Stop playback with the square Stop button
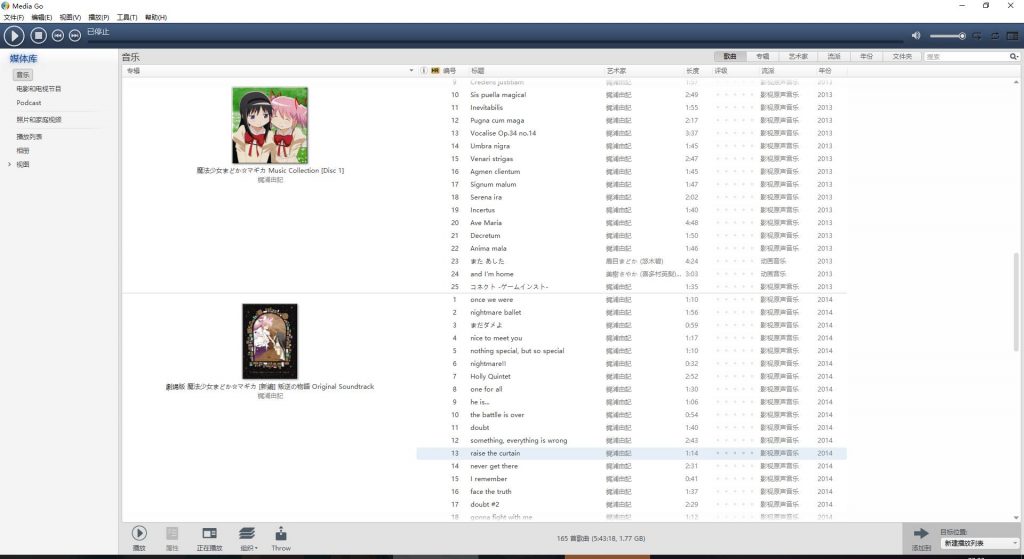The width and height of the screenshot is (1024, 559). pos(39,36)
